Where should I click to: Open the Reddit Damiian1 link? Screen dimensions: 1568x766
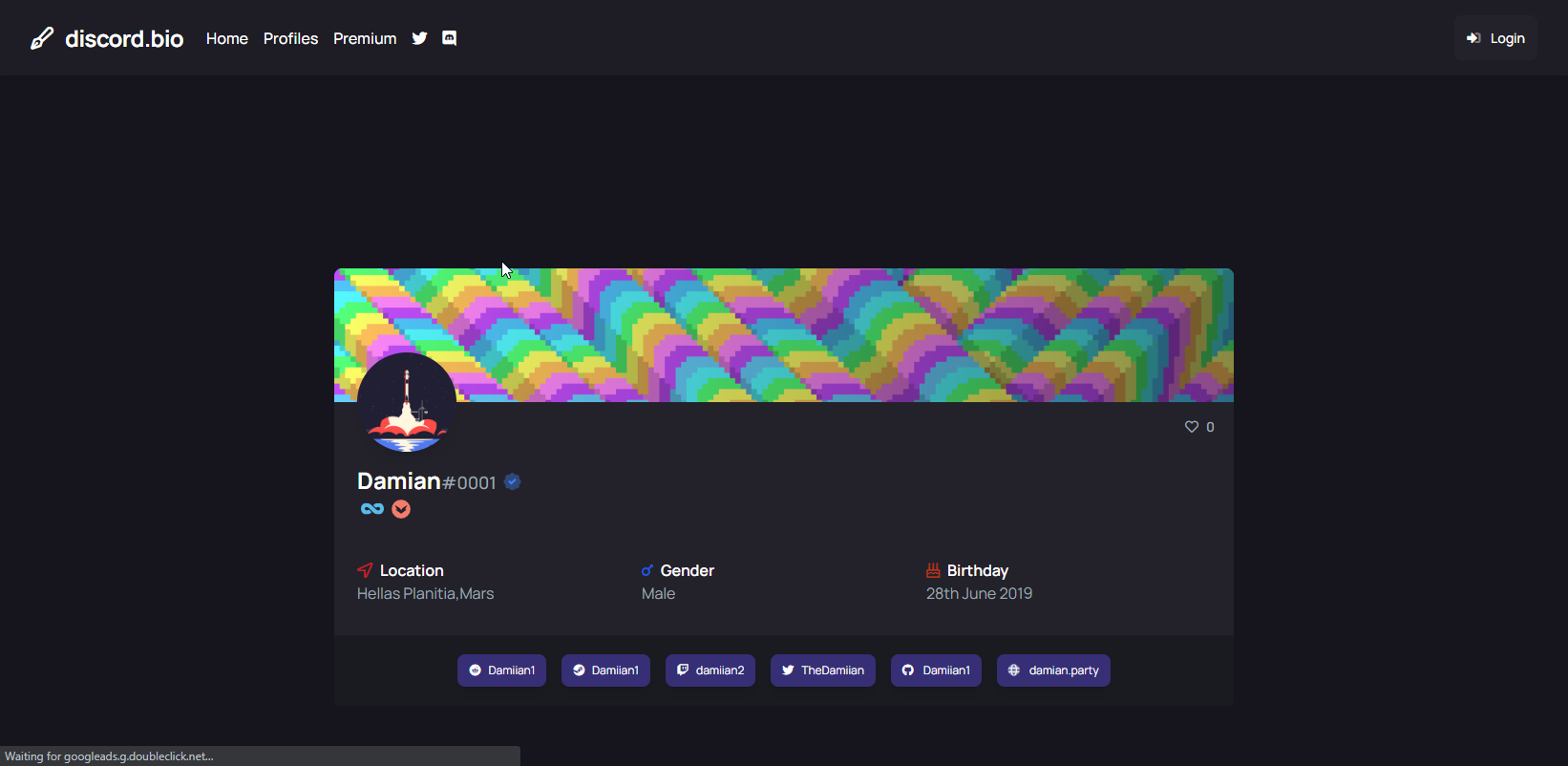[x=501, y=670]
